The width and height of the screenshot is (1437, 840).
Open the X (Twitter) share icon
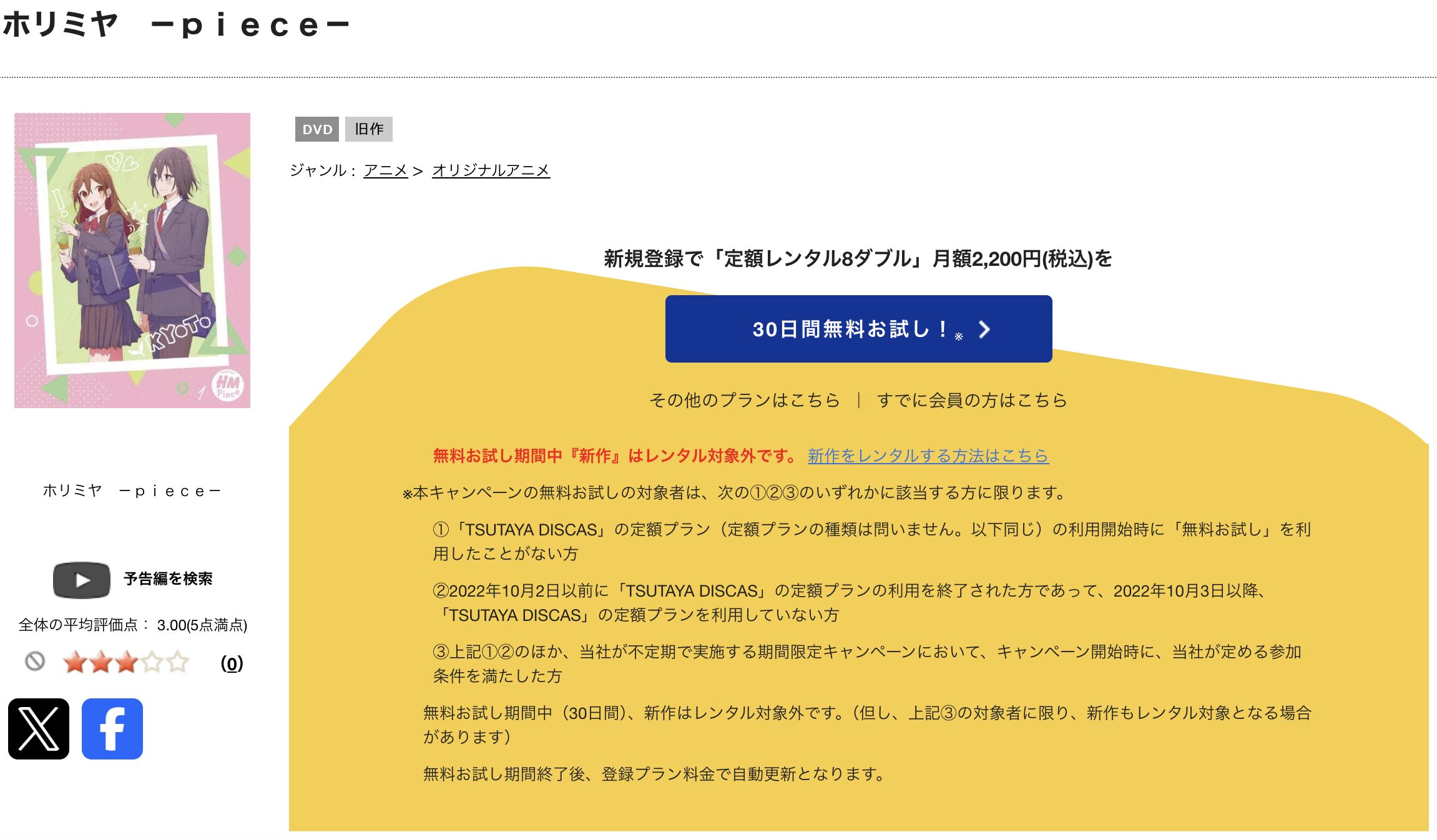pyautogui.click(x=39, y=728)
